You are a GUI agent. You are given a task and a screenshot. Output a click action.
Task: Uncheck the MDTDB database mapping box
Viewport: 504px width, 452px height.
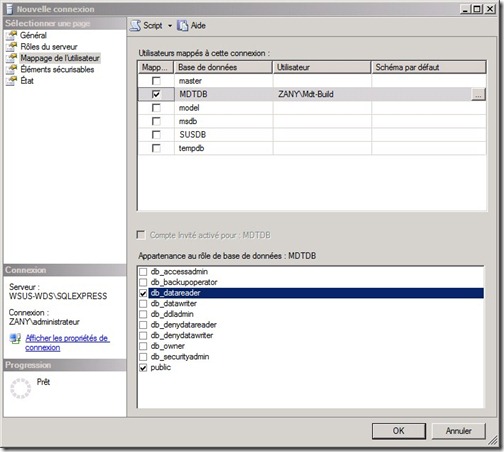[156, 94]
